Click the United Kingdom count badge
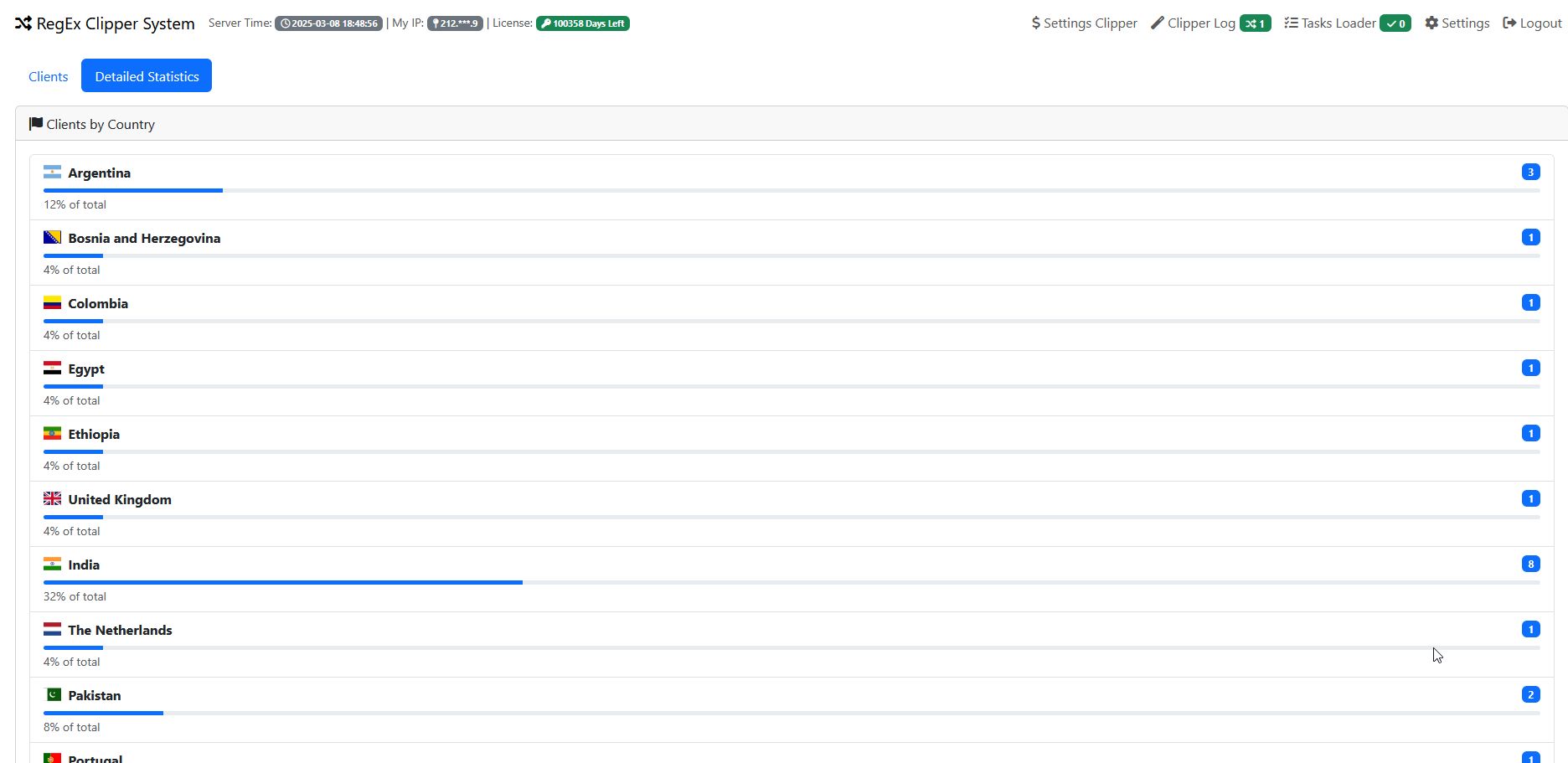Image resolution: width=1568 pixels, height=763 pixels. [x=1530, y=498]
